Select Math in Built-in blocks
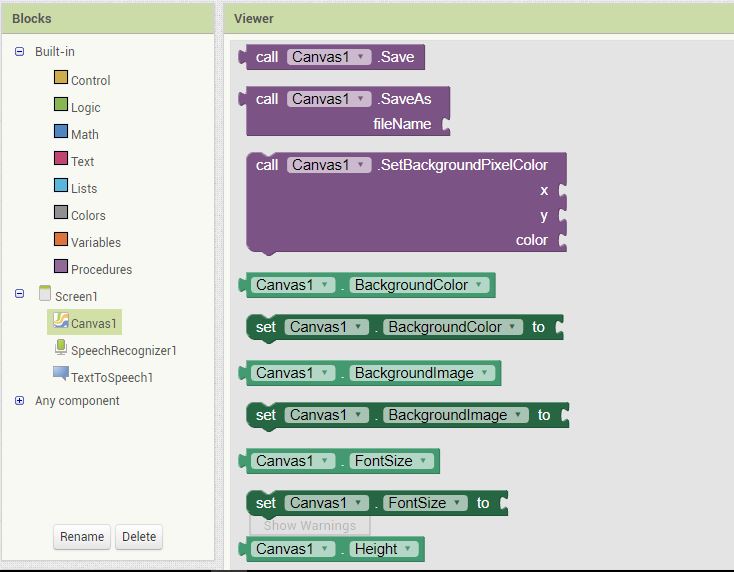 pos(85,135)
